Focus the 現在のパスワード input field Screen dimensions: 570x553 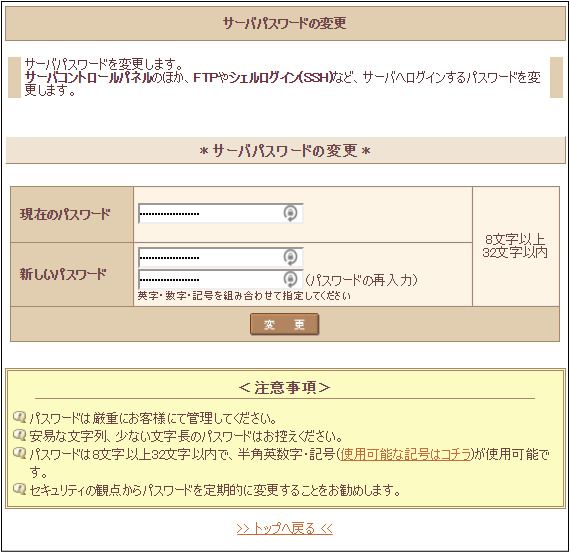point(221,213)
